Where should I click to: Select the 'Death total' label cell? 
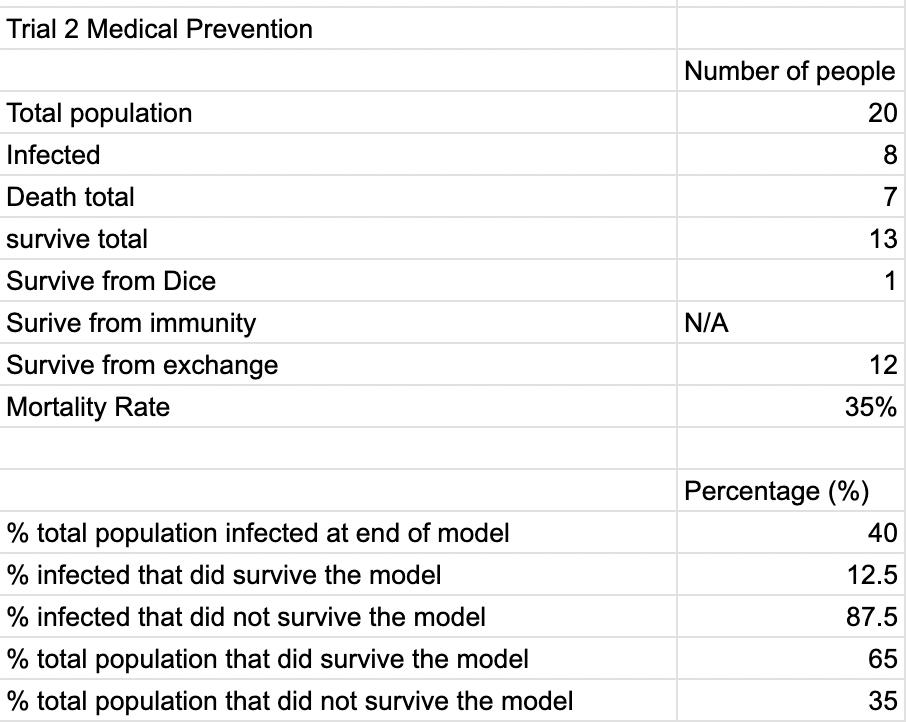coord(70,197)
